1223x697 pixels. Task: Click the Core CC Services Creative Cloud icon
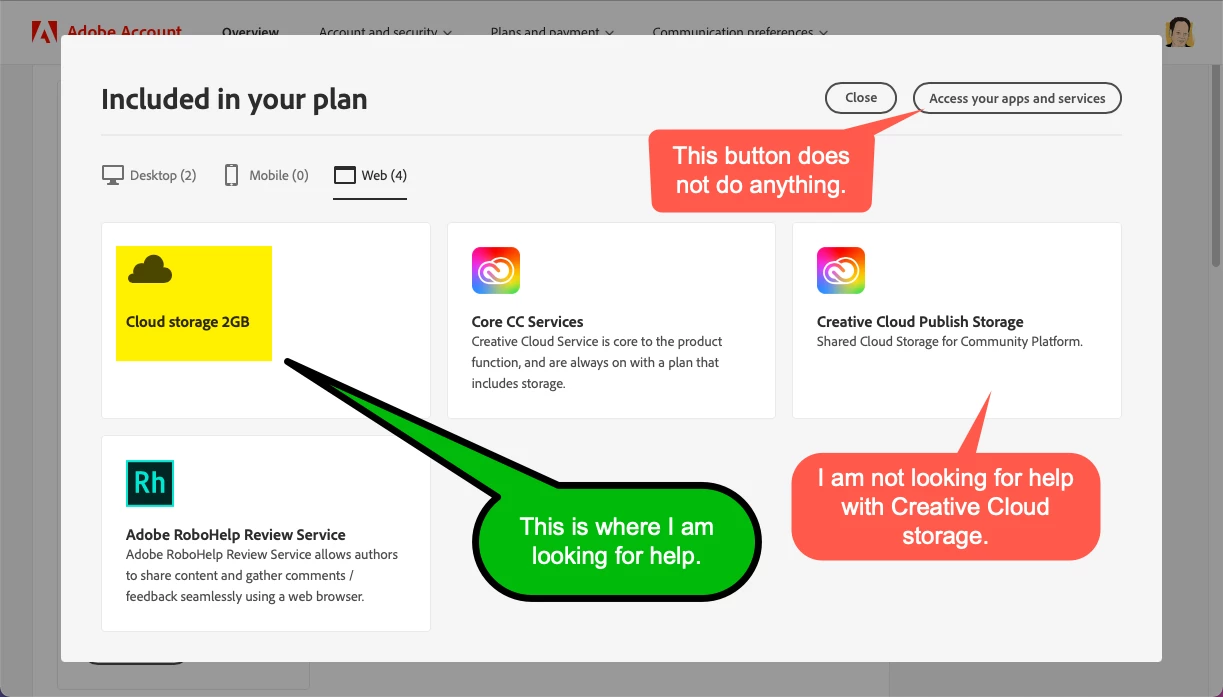496,270
